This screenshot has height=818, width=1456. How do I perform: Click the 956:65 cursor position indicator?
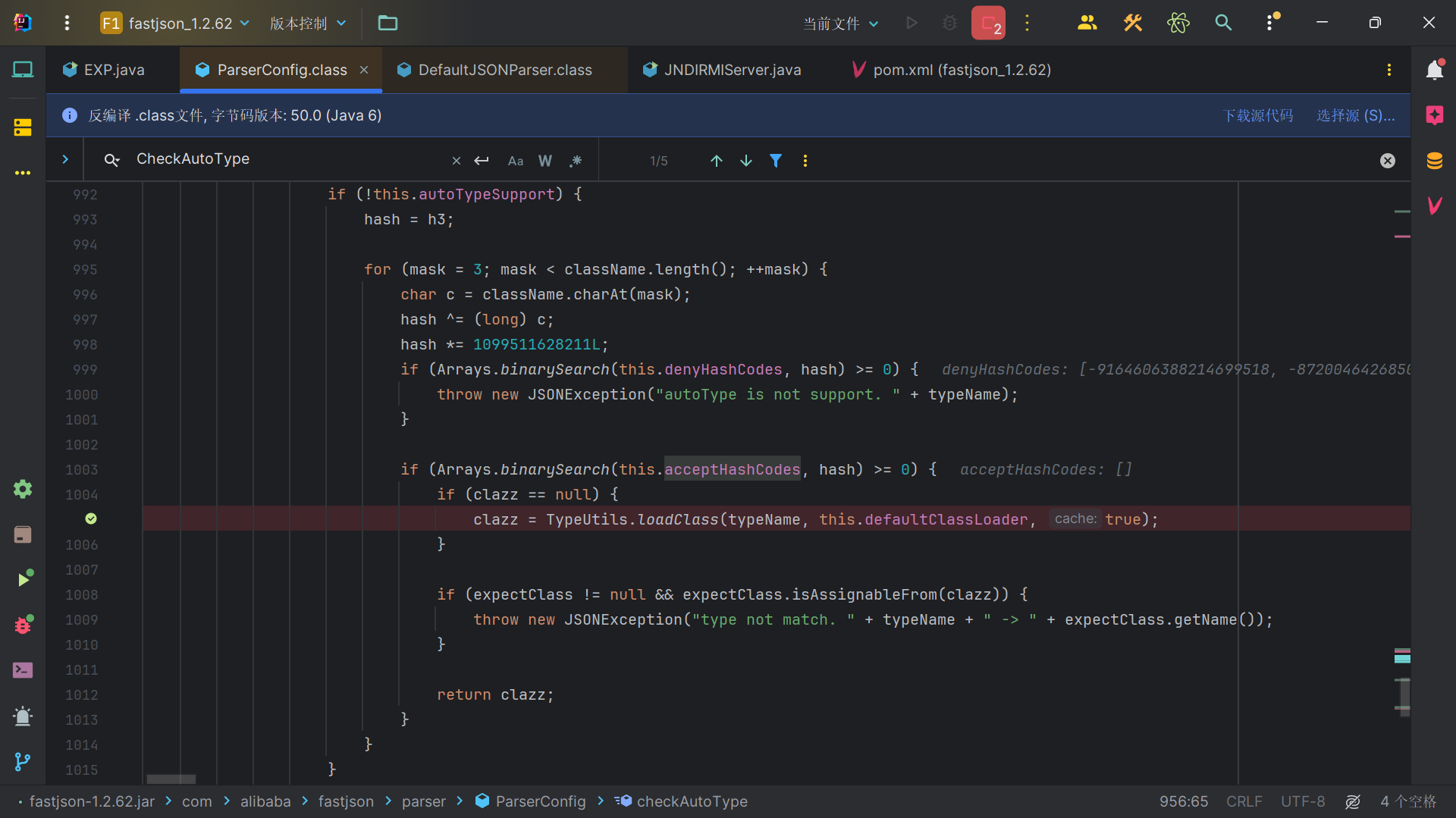(1183, 801)
